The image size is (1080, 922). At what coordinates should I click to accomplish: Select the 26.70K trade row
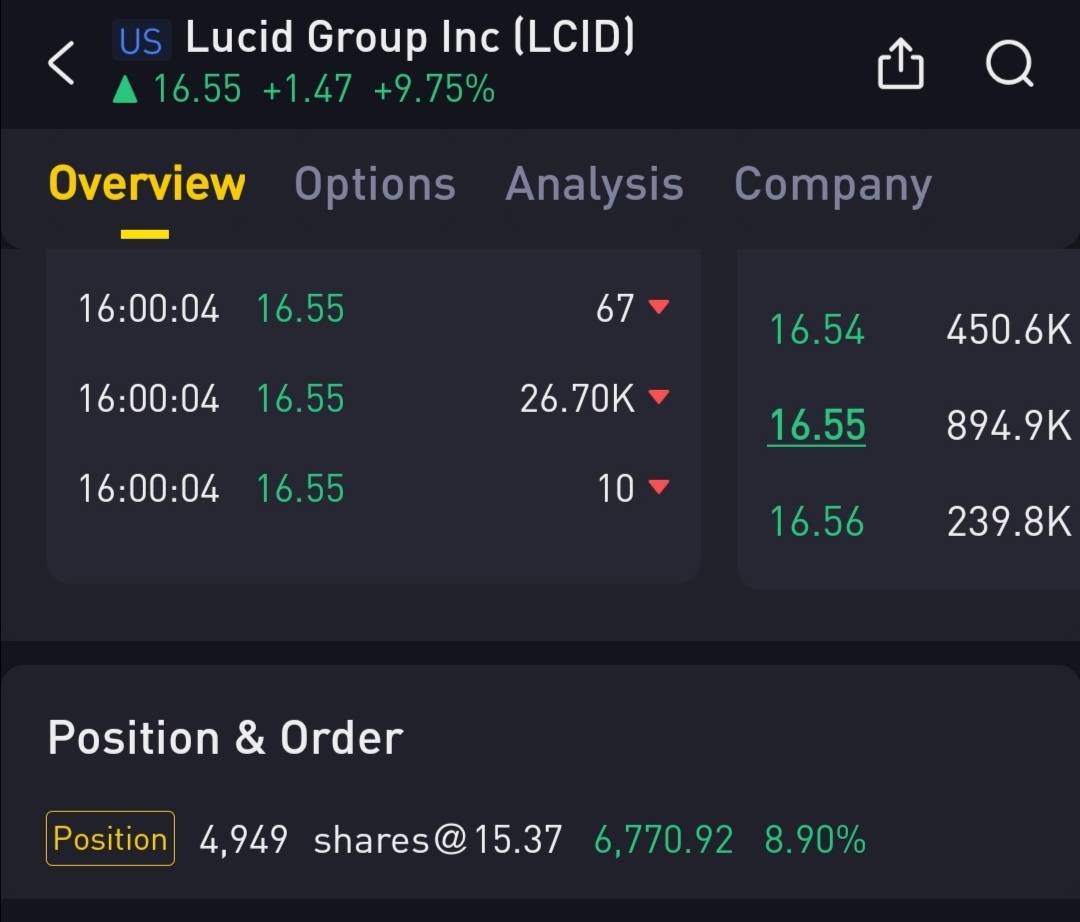(x=372, y=398)
